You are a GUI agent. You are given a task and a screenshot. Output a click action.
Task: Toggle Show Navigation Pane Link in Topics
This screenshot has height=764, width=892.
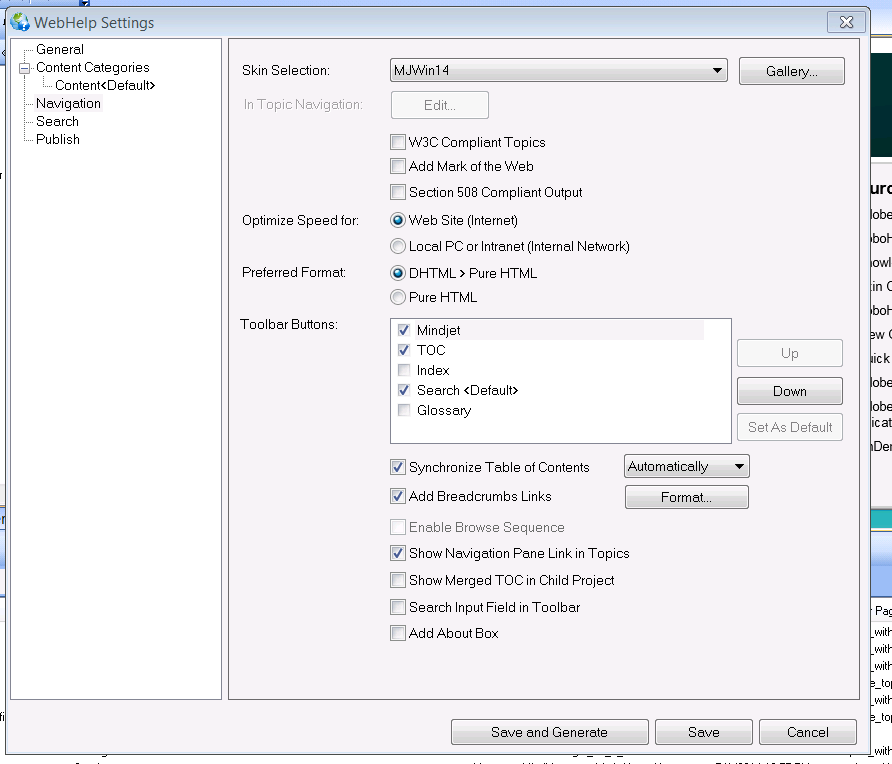coord(398,553)
